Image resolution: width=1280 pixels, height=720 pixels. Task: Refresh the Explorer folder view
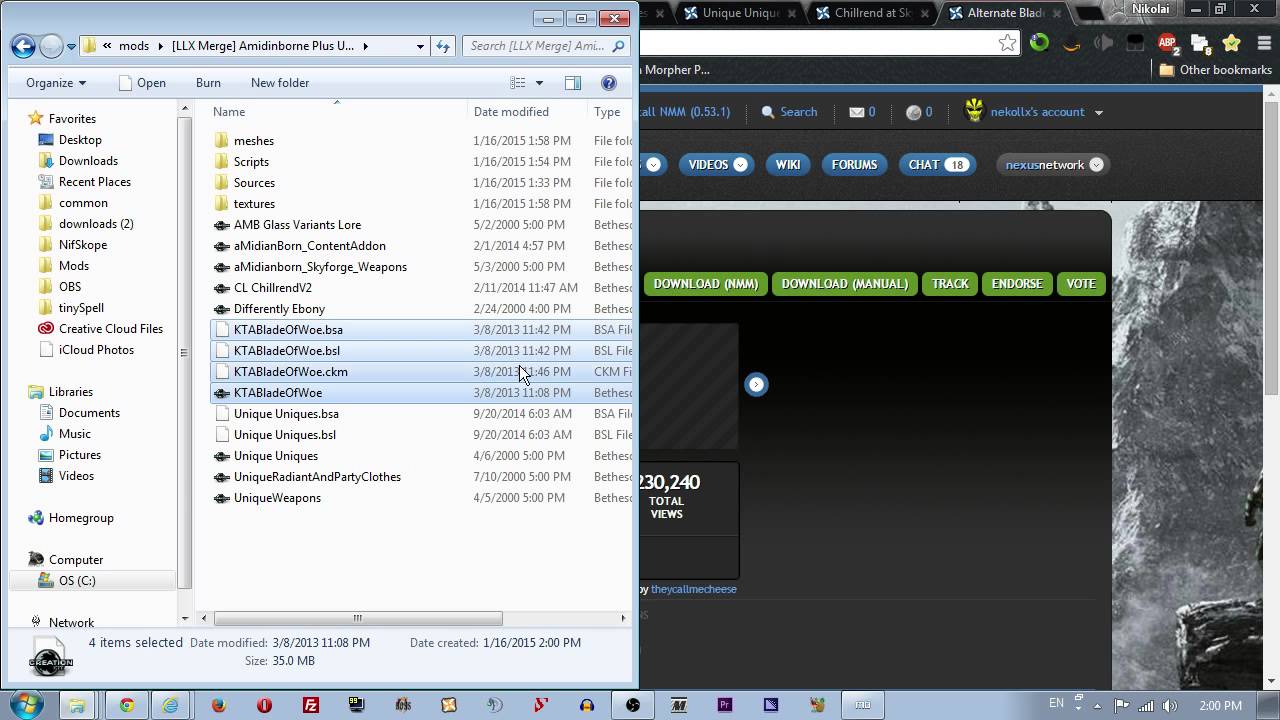[443, 46]
